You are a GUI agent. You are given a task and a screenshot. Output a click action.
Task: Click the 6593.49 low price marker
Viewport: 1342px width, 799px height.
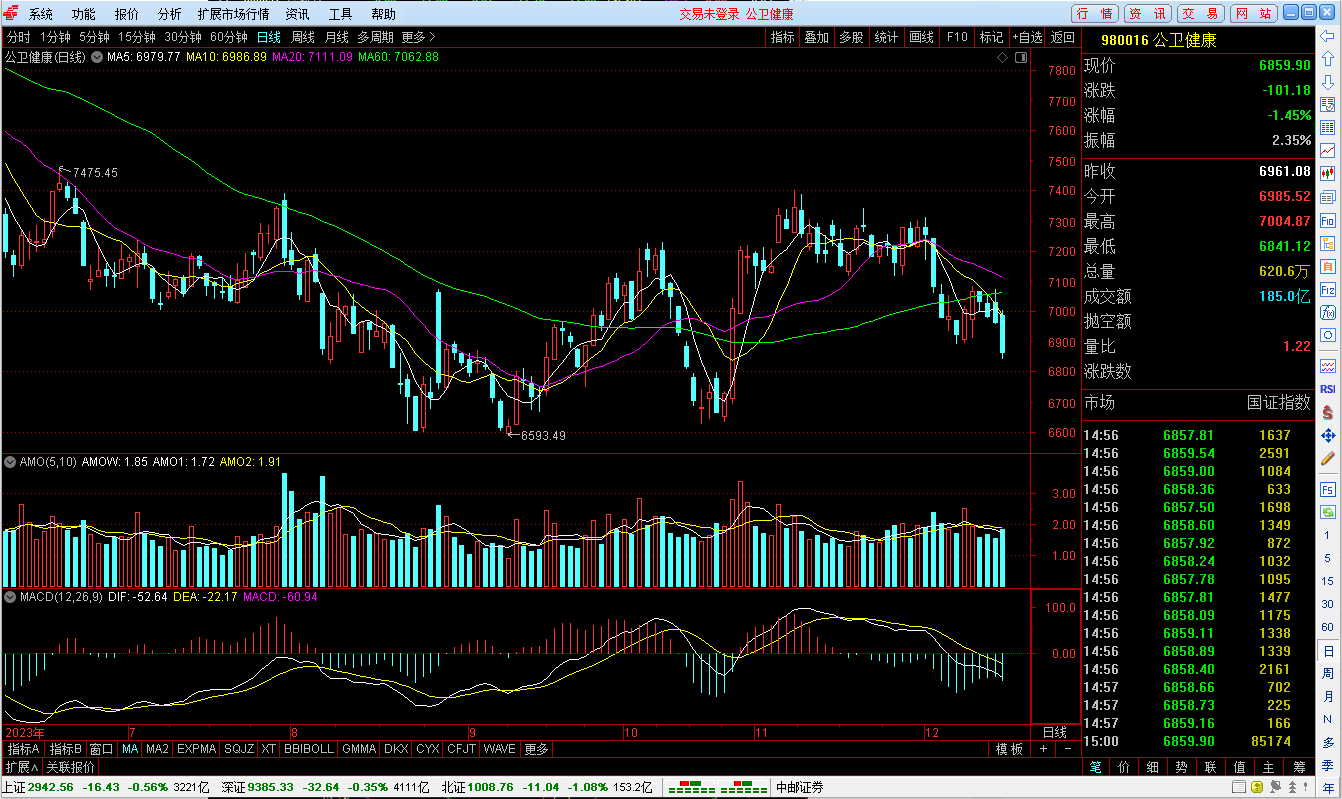pos(543,435)
